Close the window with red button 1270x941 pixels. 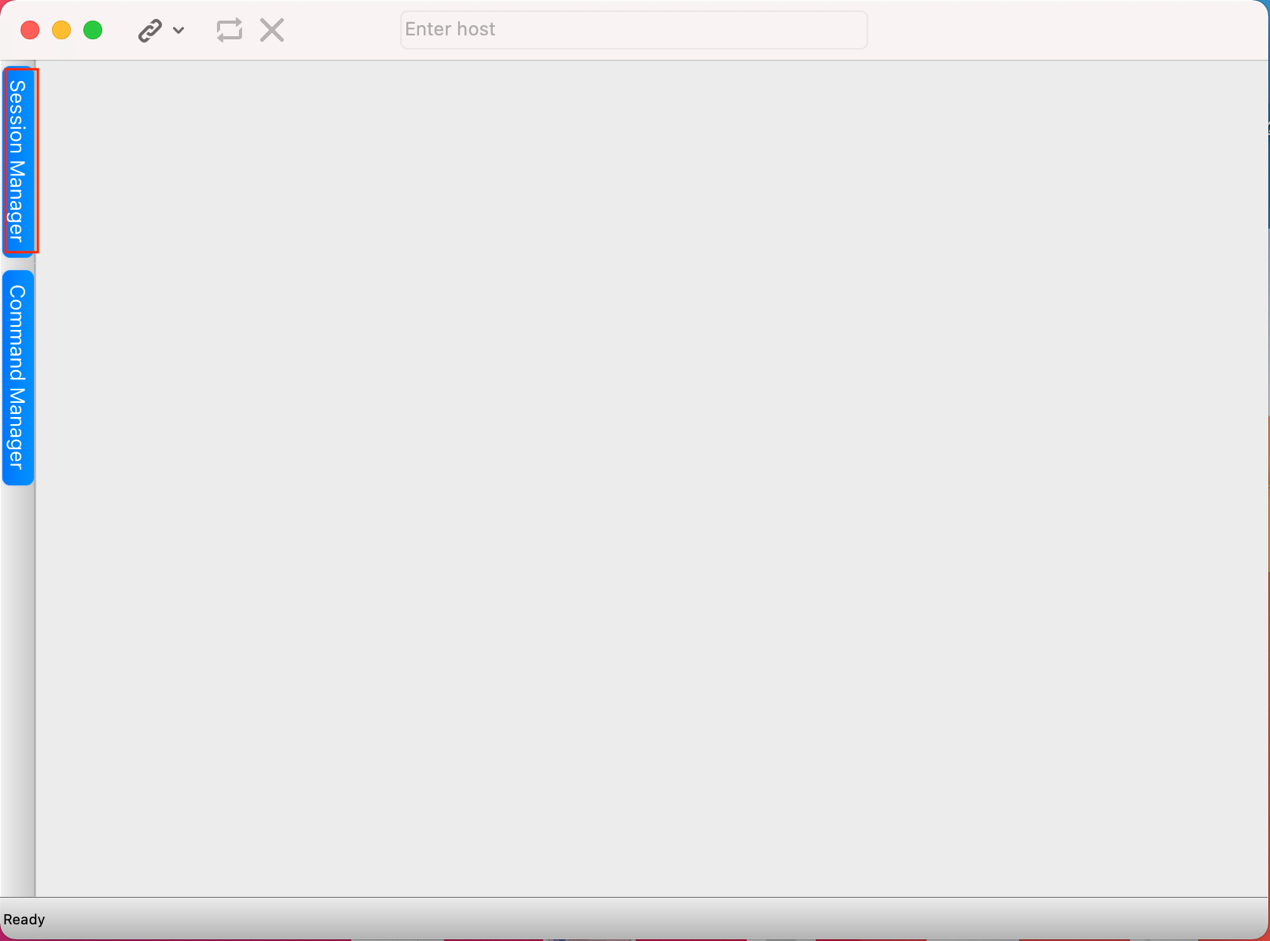pyautogui.click(x=30, y=30)
